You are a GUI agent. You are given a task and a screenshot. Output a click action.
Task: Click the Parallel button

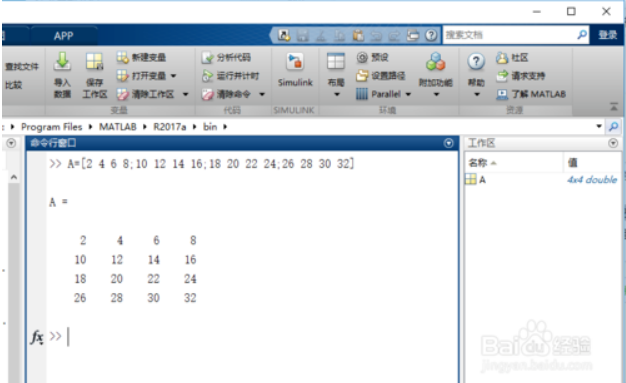click(378, 94)
